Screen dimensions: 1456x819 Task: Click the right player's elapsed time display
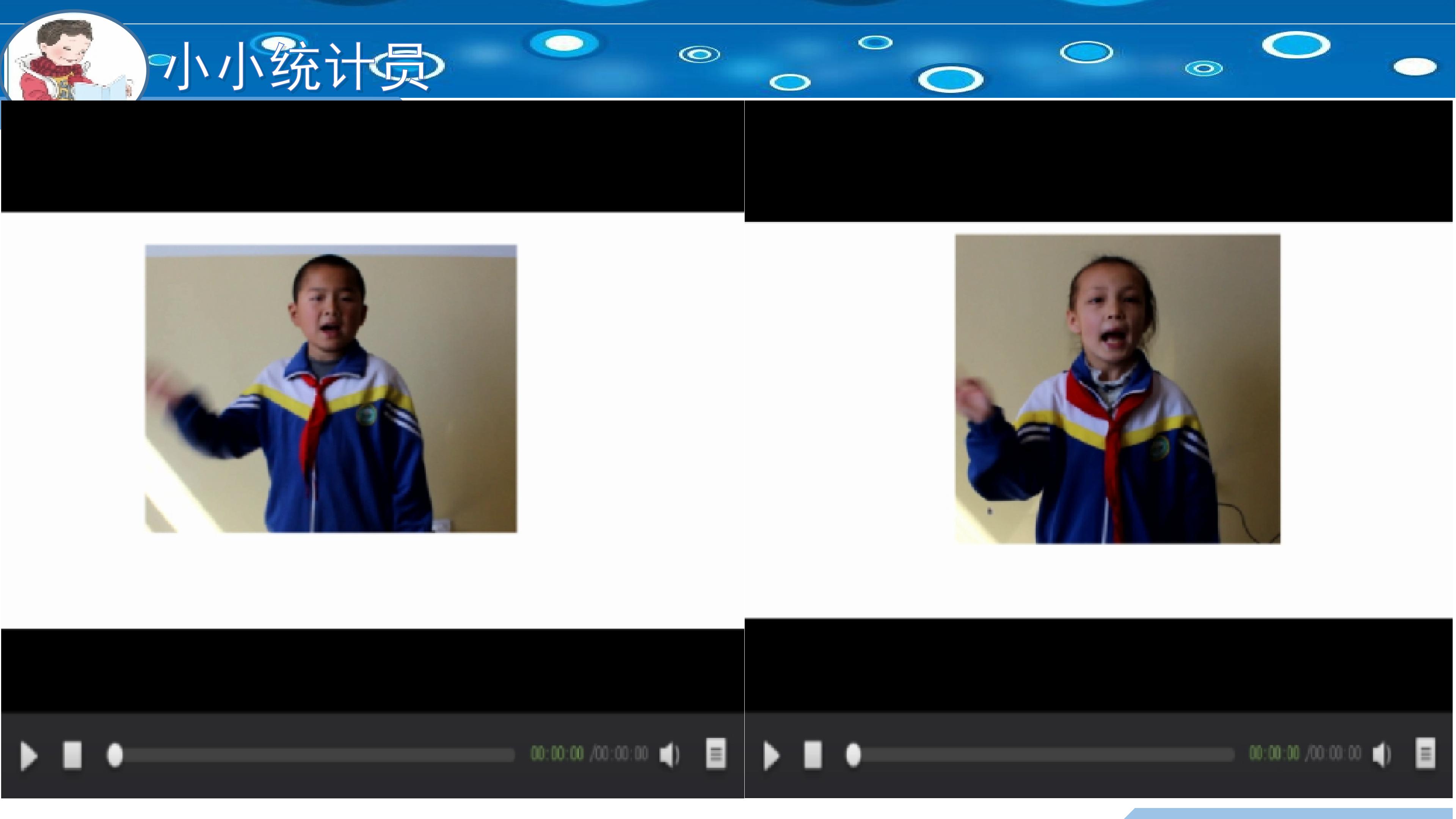pos(1274,753)
